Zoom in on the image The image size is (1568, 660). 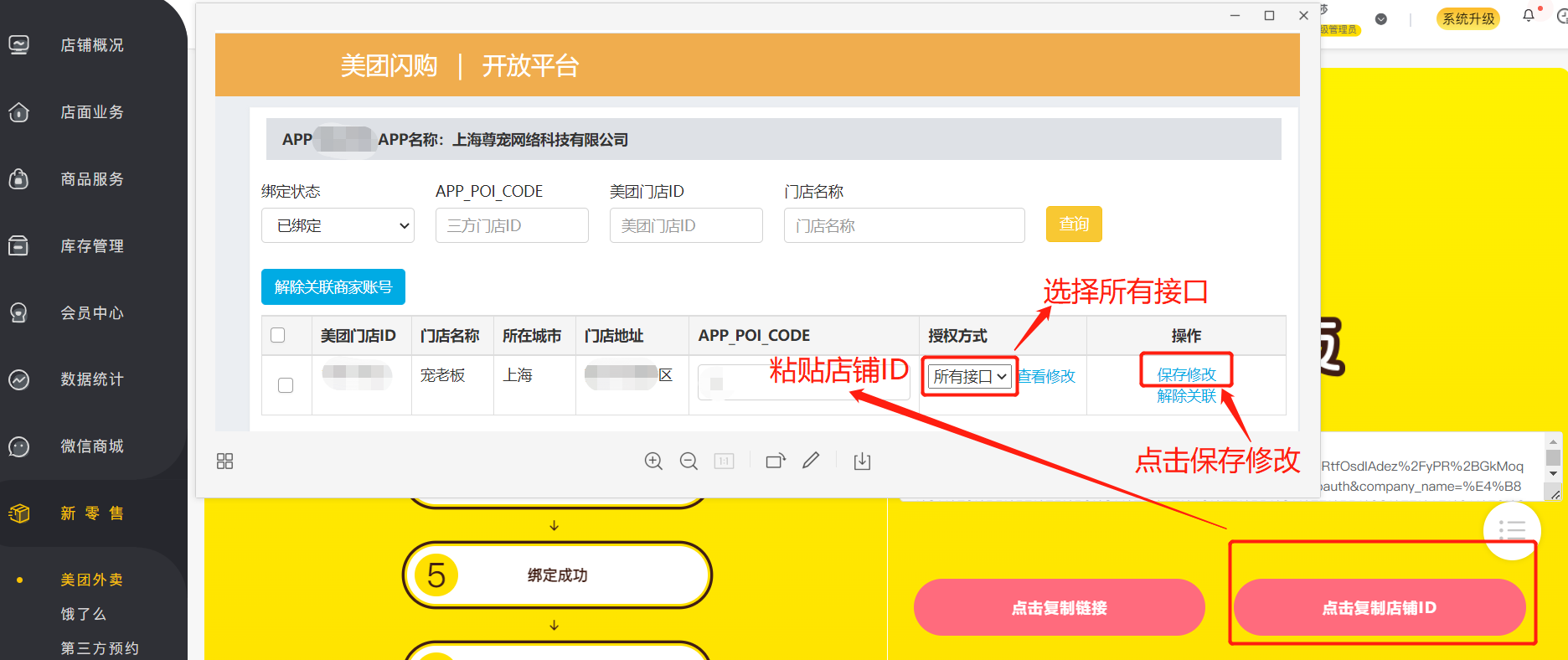(653, 461)
